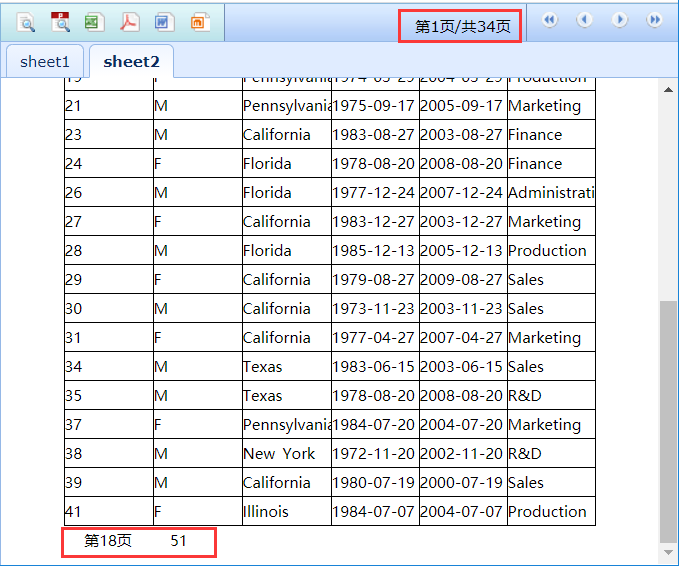Click California in row 23
This screenshot has height=566, width=679.
(287, 134)
